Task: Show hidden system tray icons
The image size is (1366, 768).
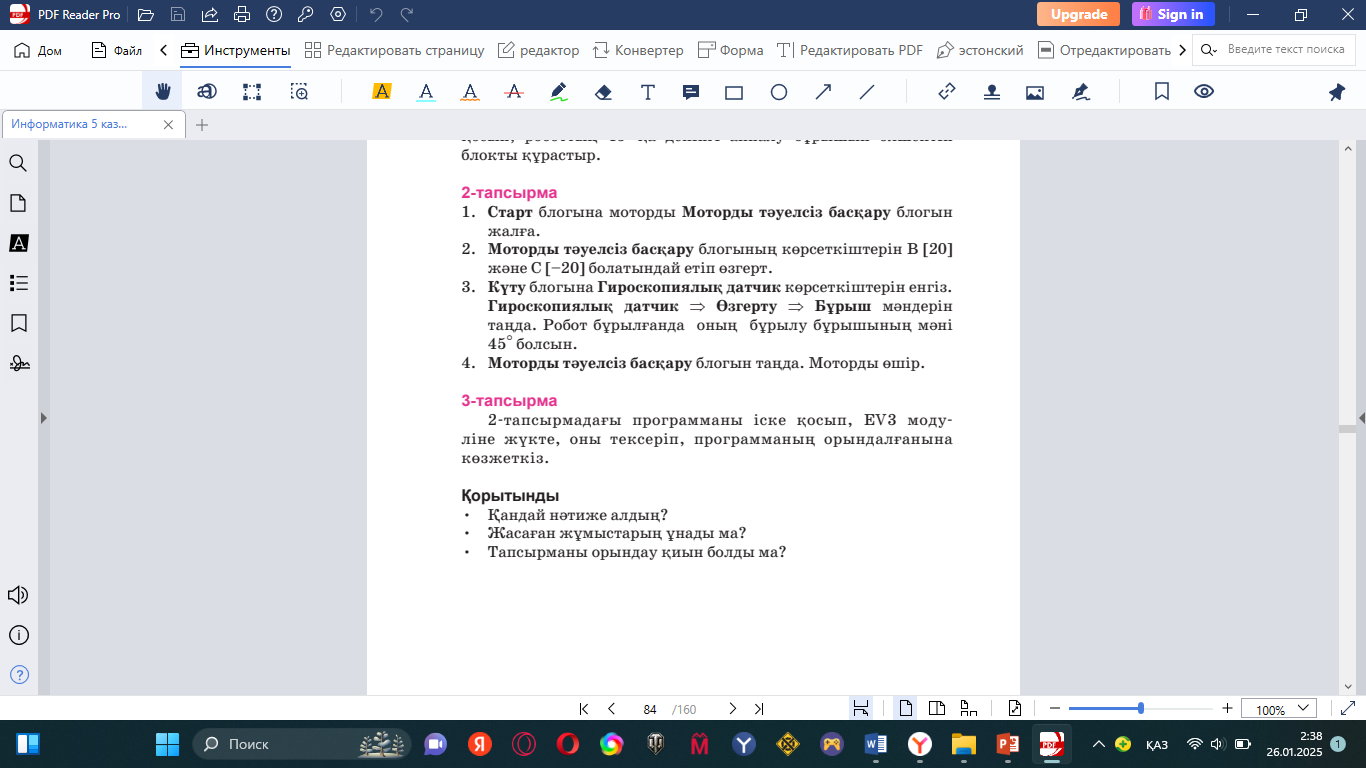Action: [x=1099, y=744]
